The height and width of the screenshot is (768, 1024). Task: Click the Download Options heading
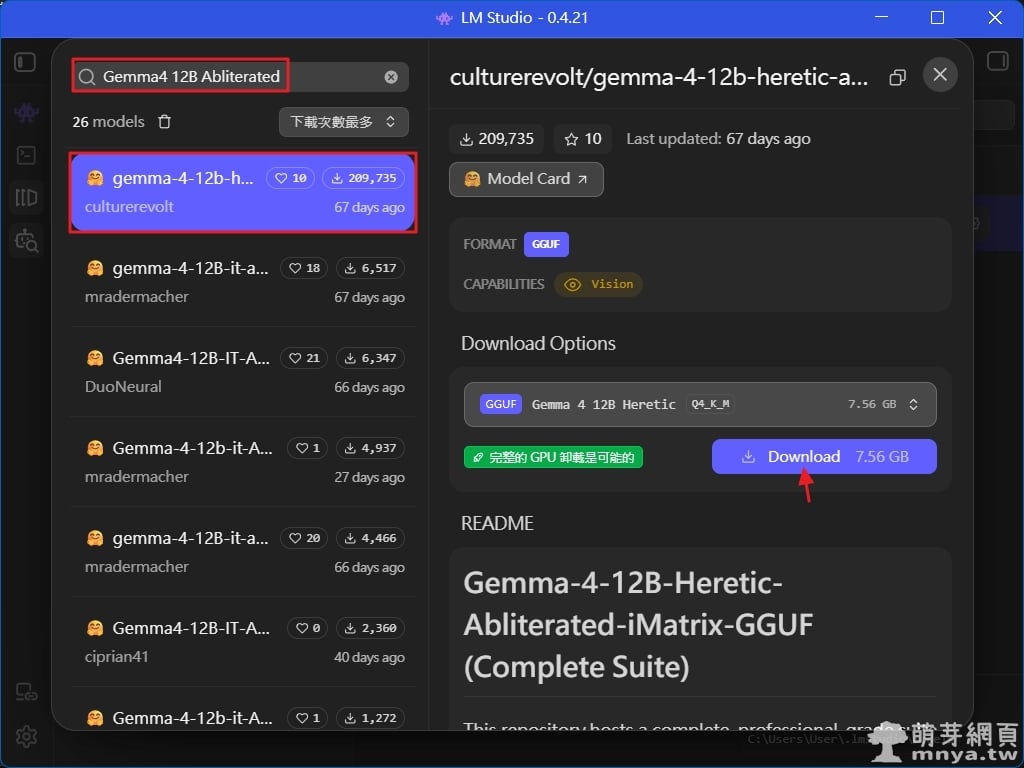(538, 344)
